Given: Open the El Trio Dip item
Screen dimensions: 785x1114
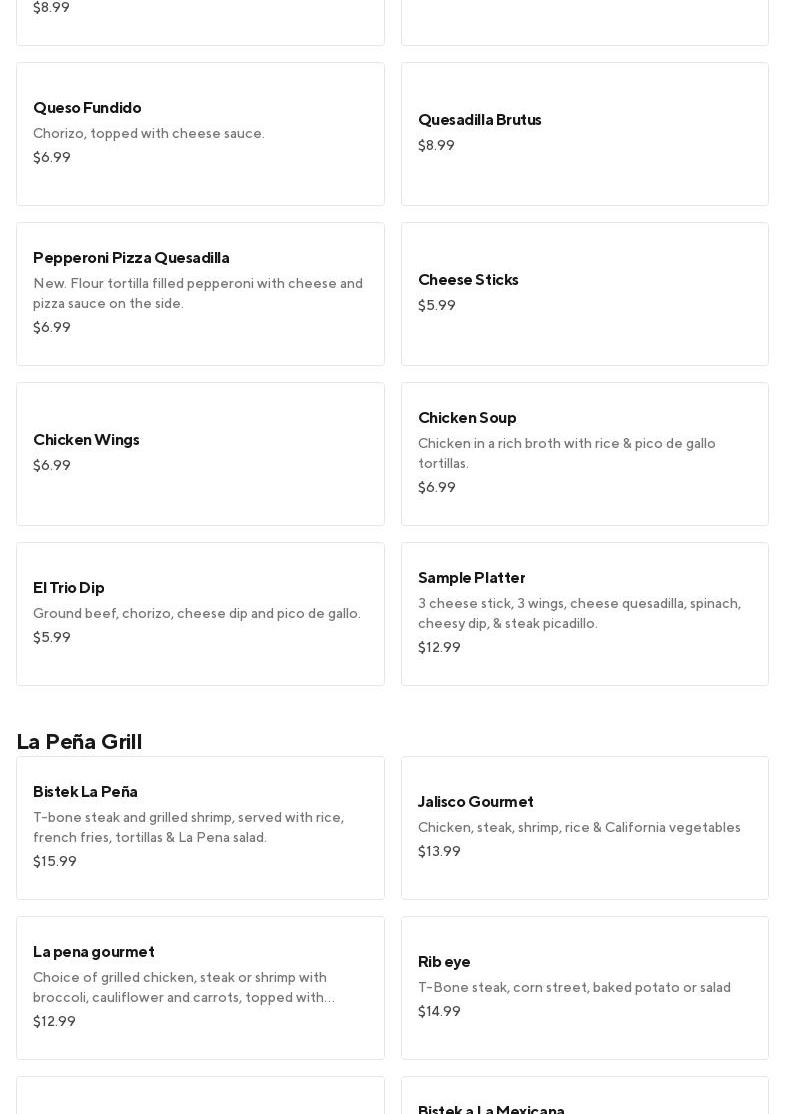Looking at the screenshot, I should point(200,614).
